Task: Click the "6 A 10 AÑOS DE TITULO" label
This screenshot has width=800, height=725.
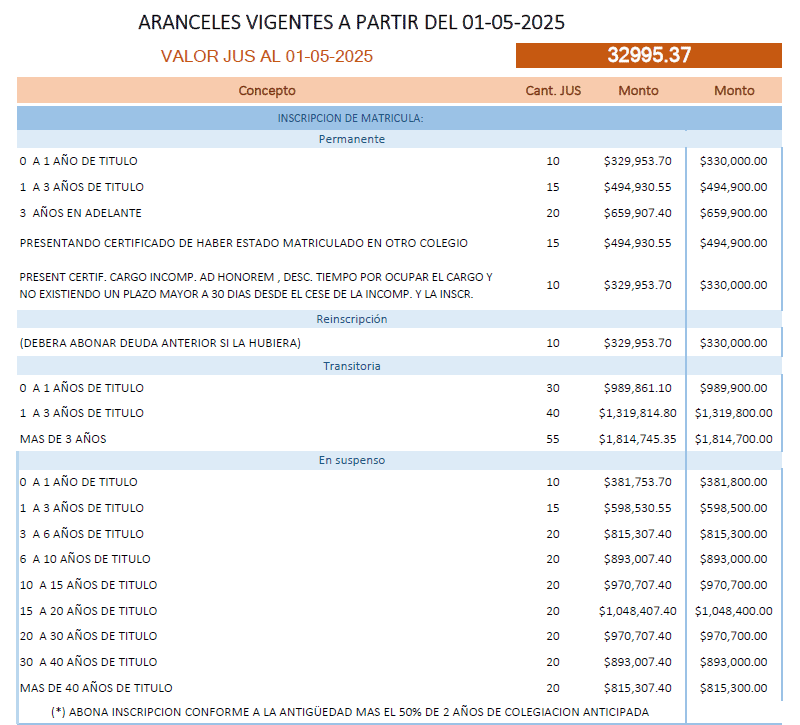Action: point(85,559)
